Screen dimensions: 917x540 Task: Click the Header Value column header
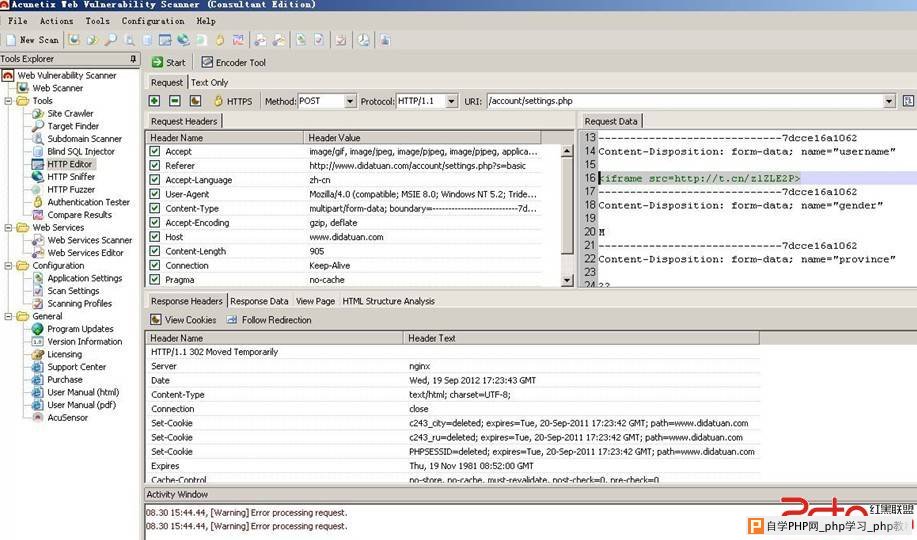(x=422, y=138)
